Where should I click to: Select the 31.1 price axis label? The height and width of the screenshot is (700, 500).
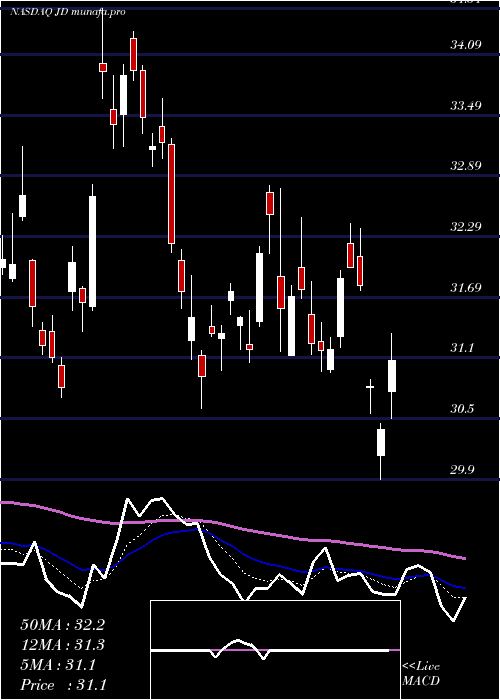[462, 348]
